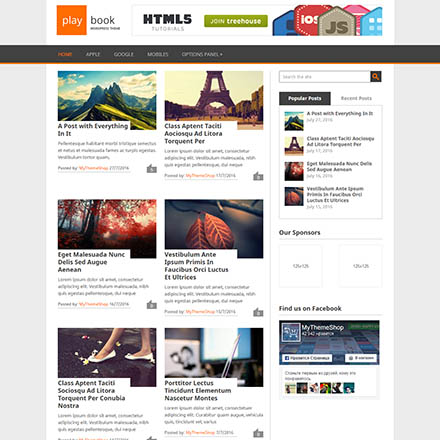
Task: Click the MyThemeShop Facebook page name
Action: tap(323, 327)
